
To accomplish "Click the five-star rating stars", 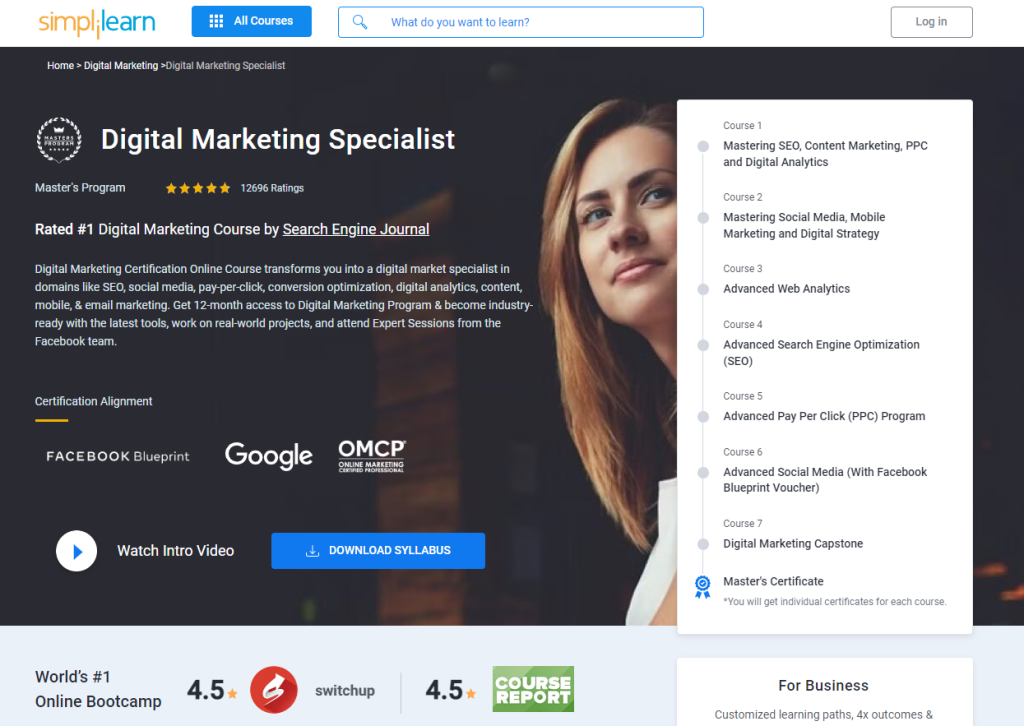I will coord(197,187).
